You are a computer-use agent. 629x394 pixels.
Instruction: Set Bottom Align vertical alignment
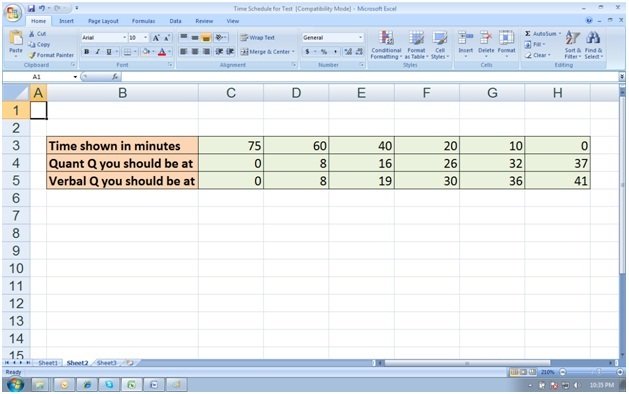point(206,37)
